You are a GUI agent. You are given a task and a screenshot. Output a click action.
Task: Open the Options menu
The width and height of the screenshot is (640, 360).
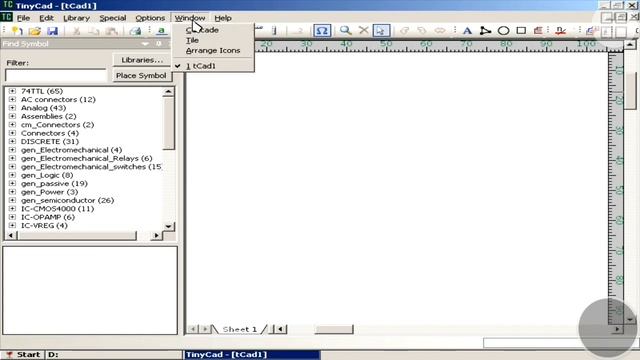coord(150,18)
